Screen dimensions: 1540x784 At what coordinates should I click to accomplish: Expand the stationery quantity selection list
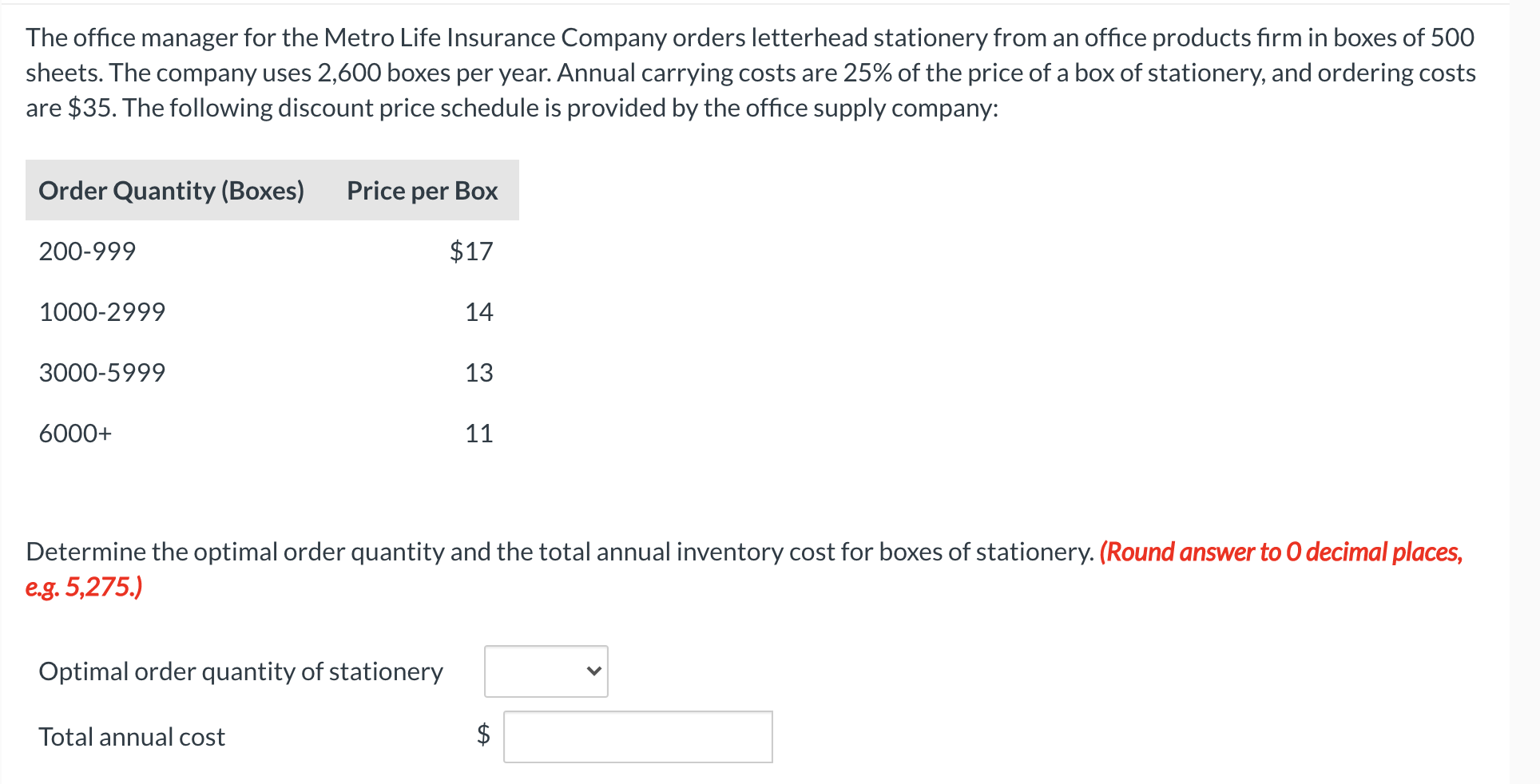546,671
